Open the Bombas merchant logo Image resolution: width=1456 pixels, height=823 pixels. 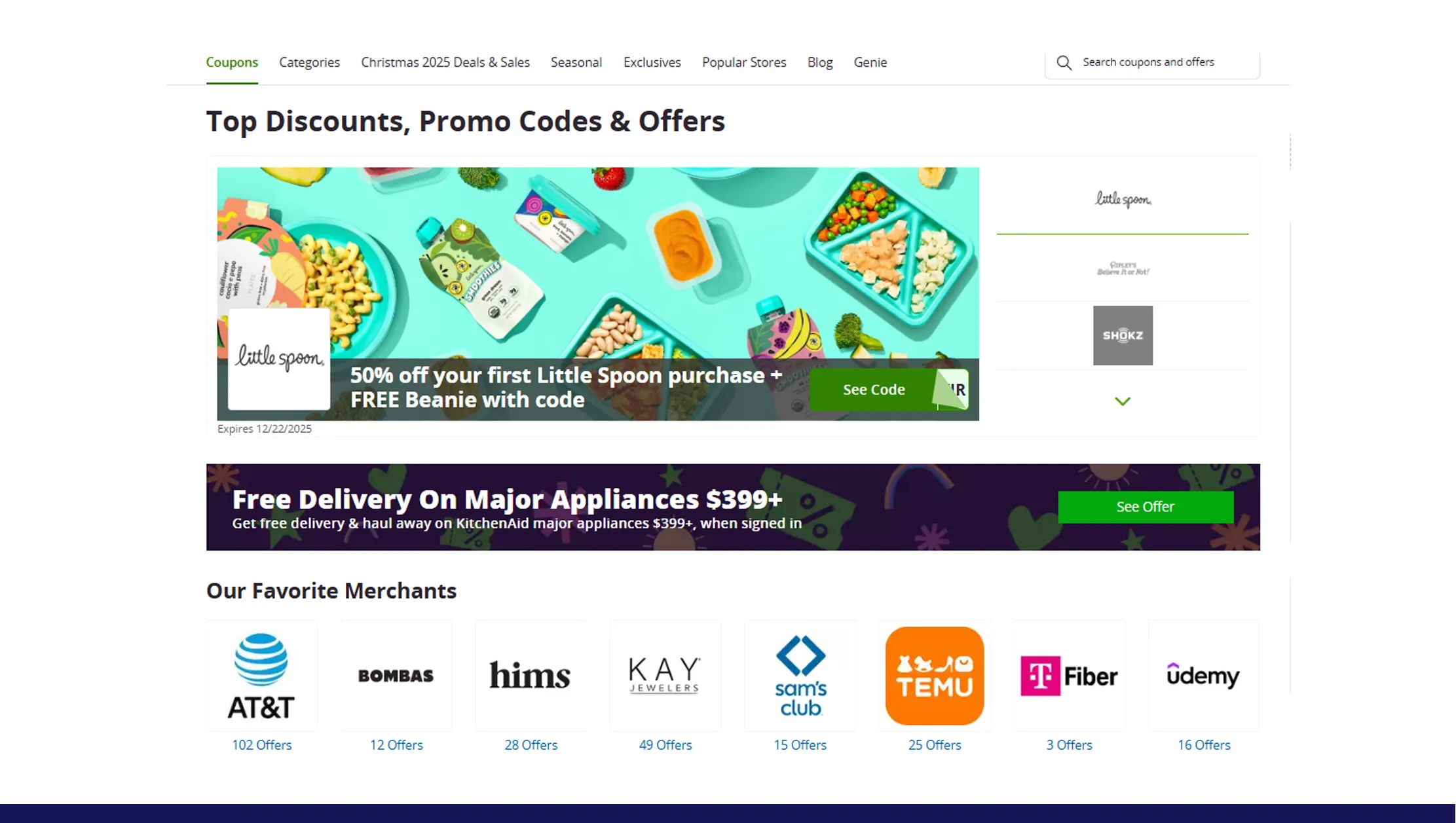click(x=396, y=676)
